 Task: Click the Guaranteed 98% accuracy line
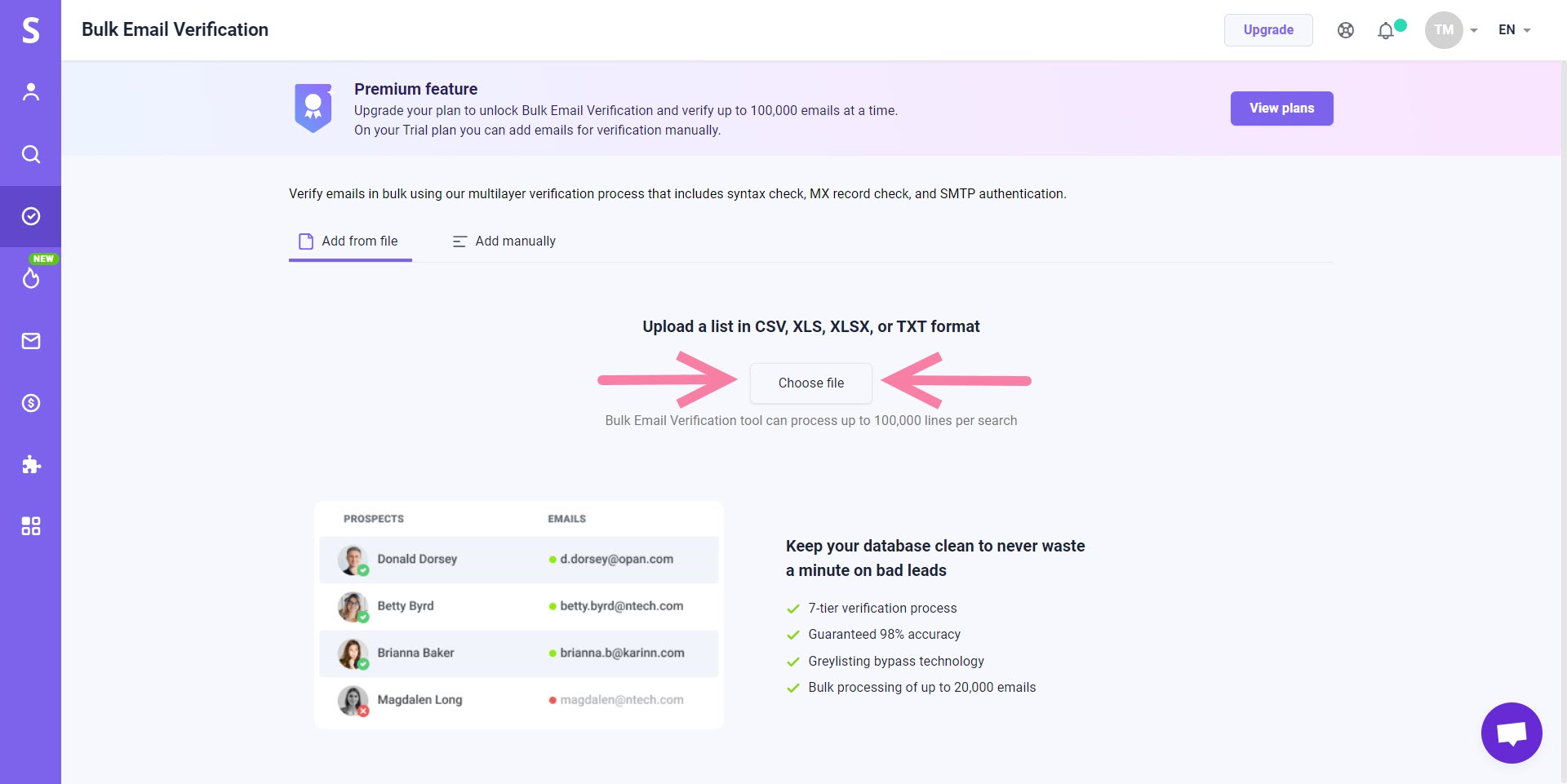(x=884, y=635)
